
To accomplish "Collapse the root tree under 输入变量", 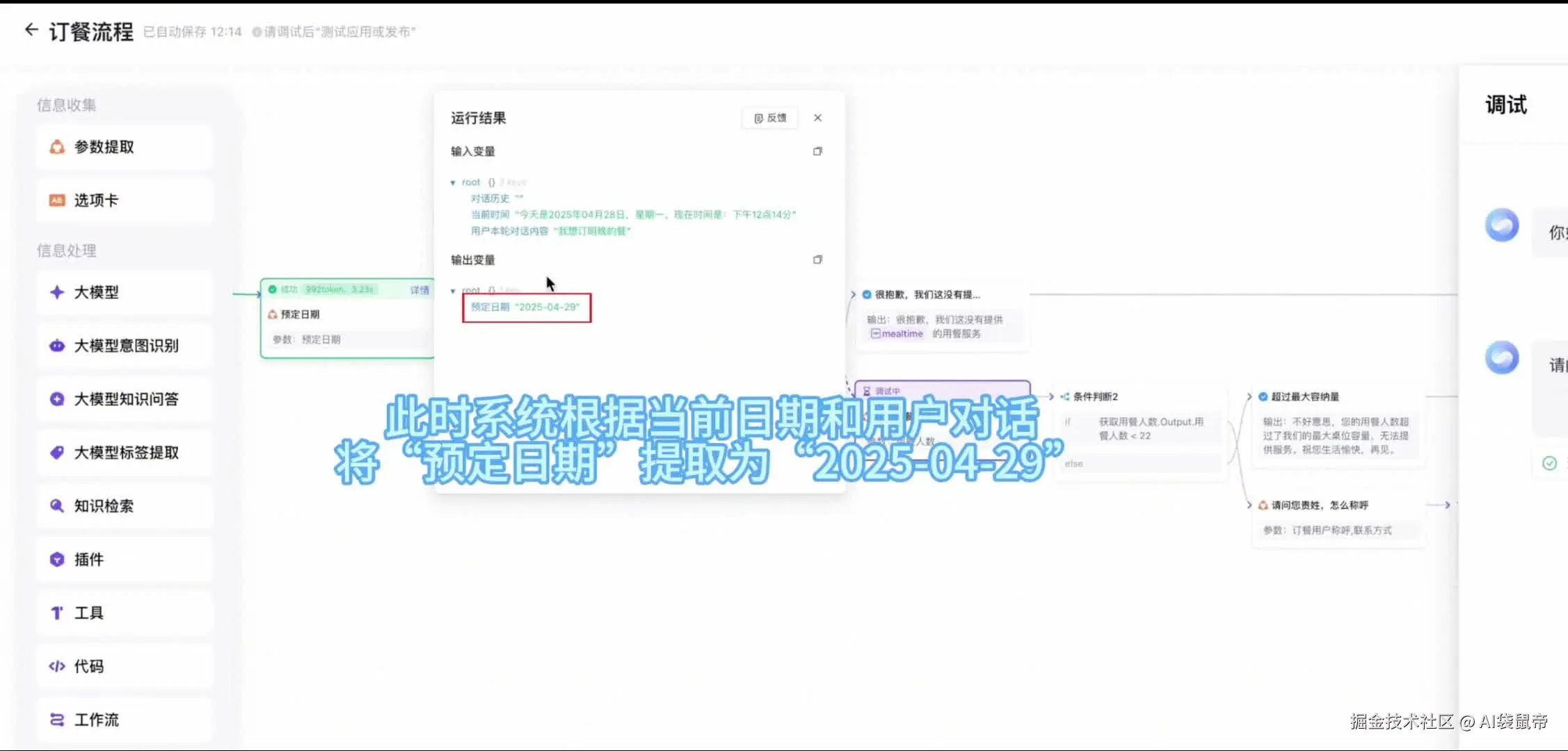I will click(454, 181).
